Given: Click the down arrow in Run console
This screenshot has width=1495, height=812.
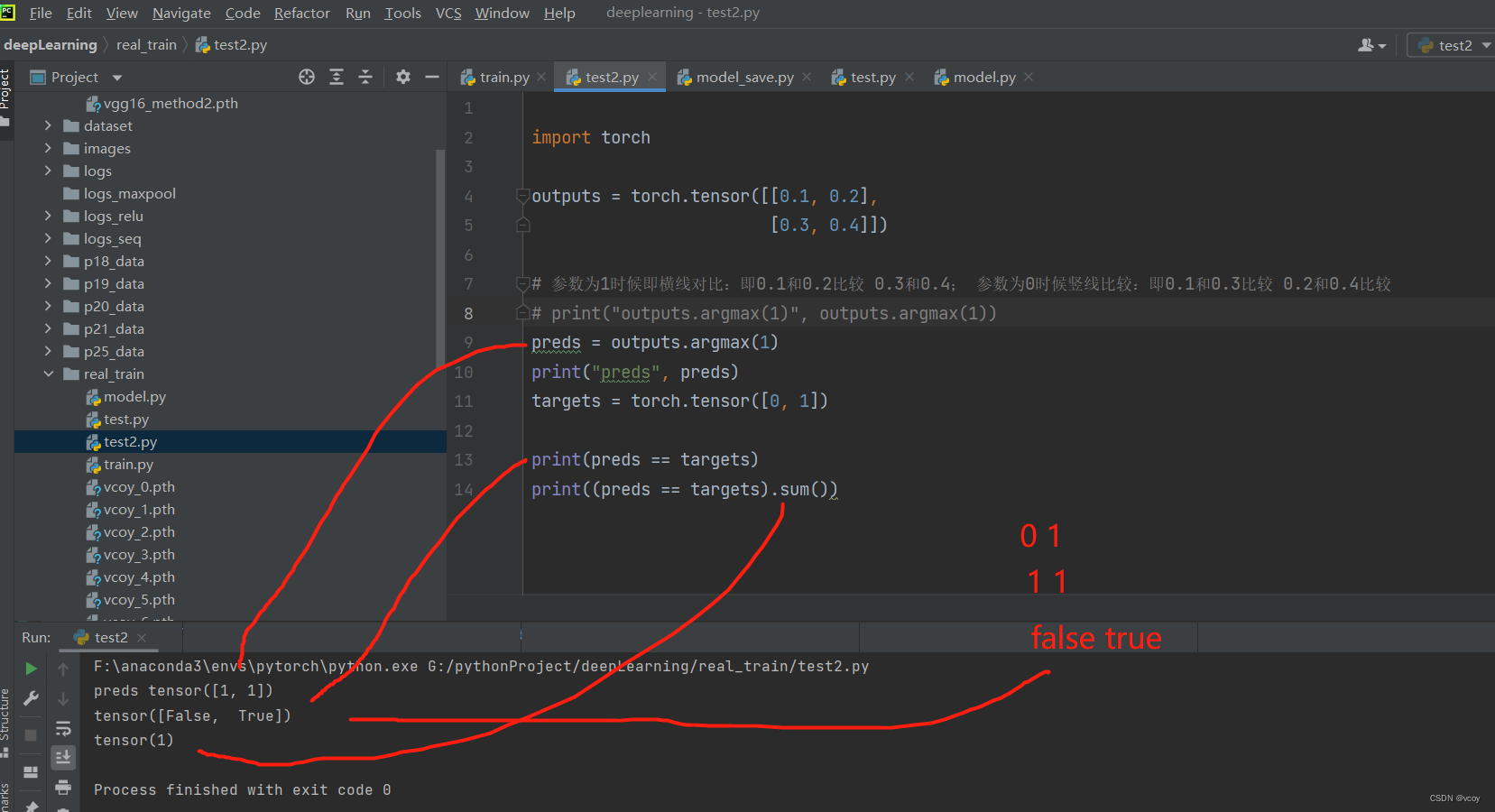Looking at the screenshot, I should (x=63, y=699).
